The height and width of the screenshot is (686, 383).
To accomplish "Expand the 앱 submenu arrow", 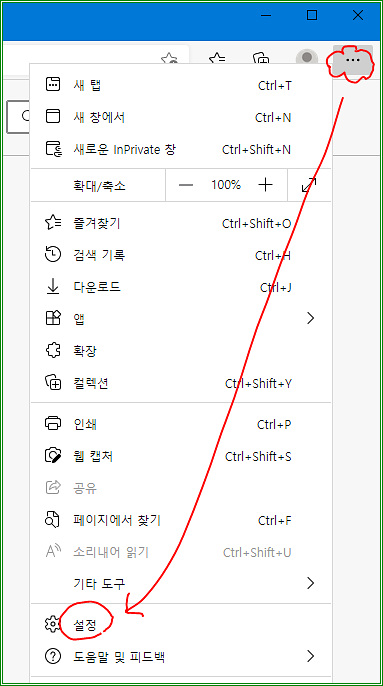I will pyautogui.click(x=311, y=318).
